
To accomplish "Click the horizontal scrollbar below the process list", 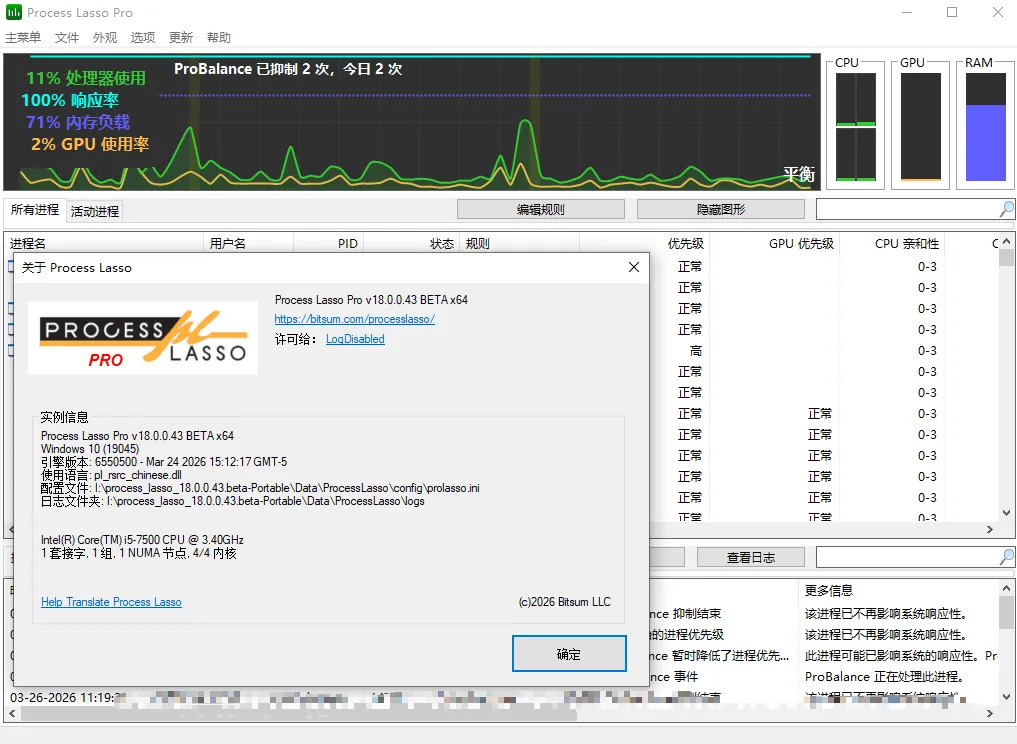I will pos(300,713).
